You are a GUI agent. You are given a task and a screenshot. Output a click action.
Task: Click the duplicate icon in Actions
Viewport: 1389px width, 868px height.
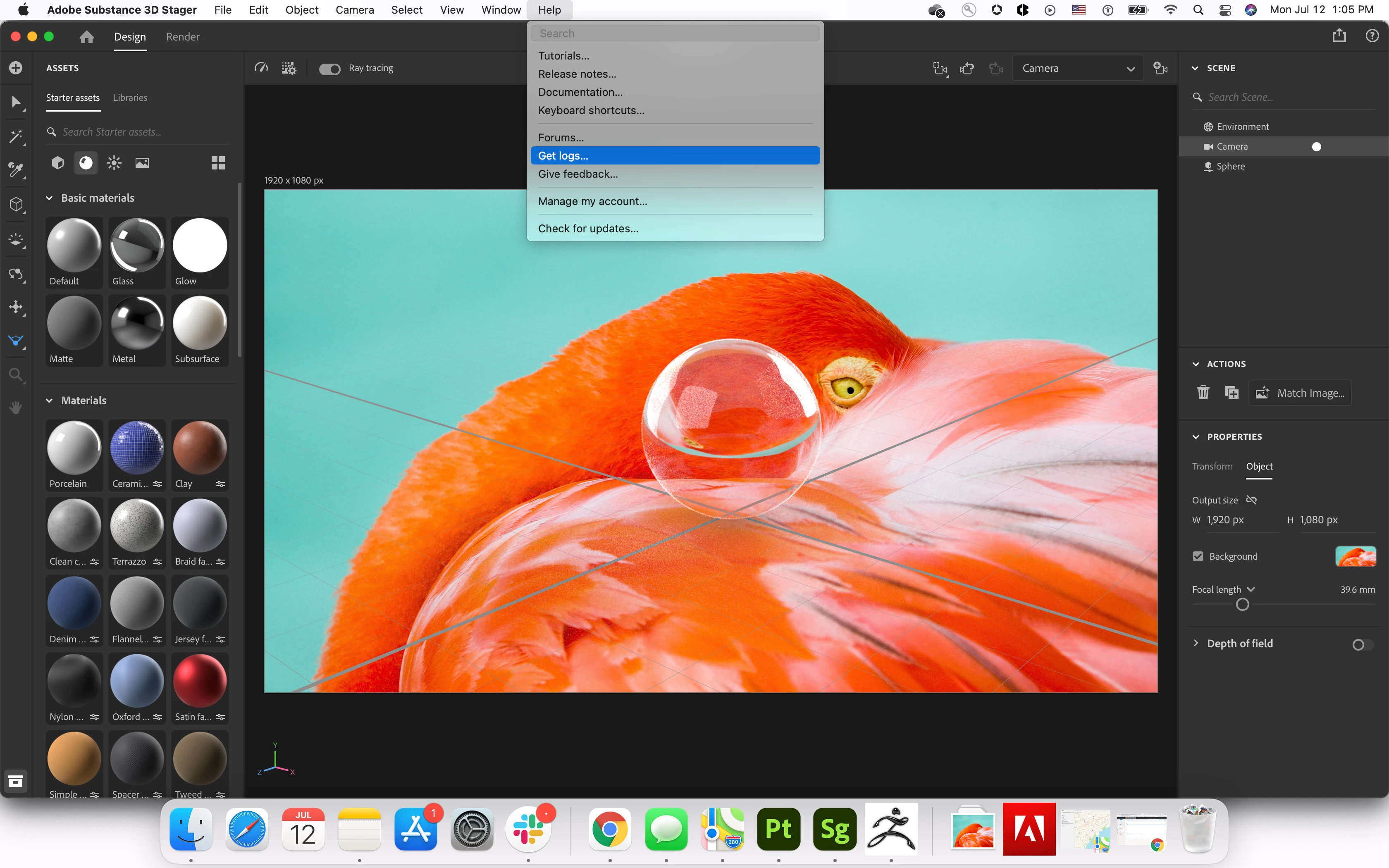(x=1232, y=393)
